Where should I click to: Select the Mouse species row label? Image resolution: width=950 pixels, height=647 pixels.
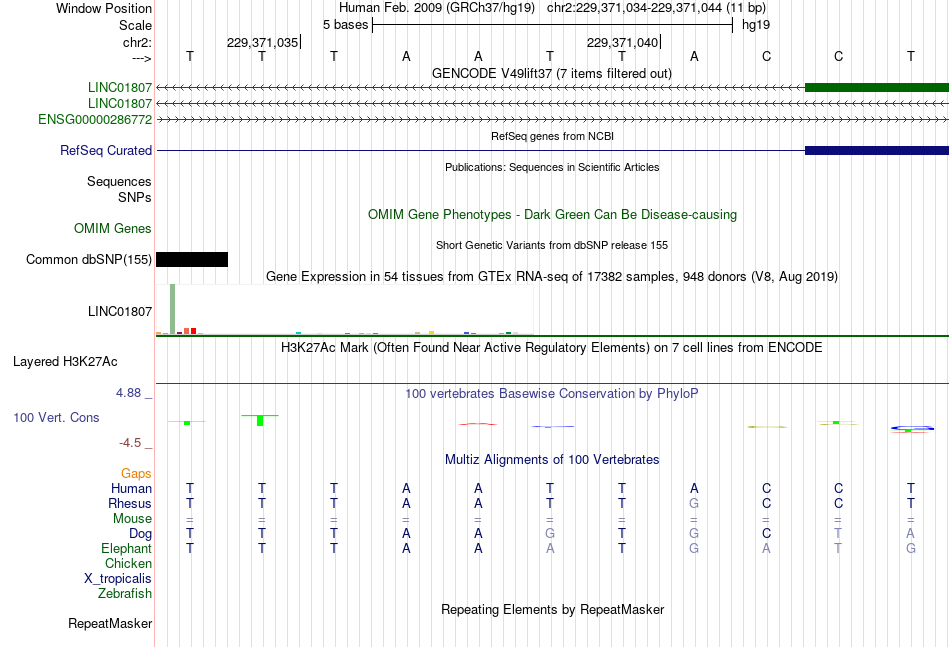pos(133,519)
